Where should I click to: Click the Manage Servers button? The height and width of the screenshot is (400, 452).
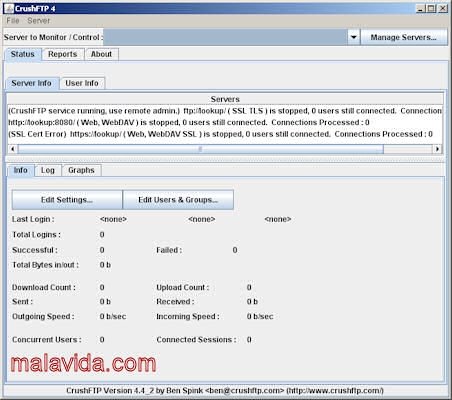tap(404, 37)
